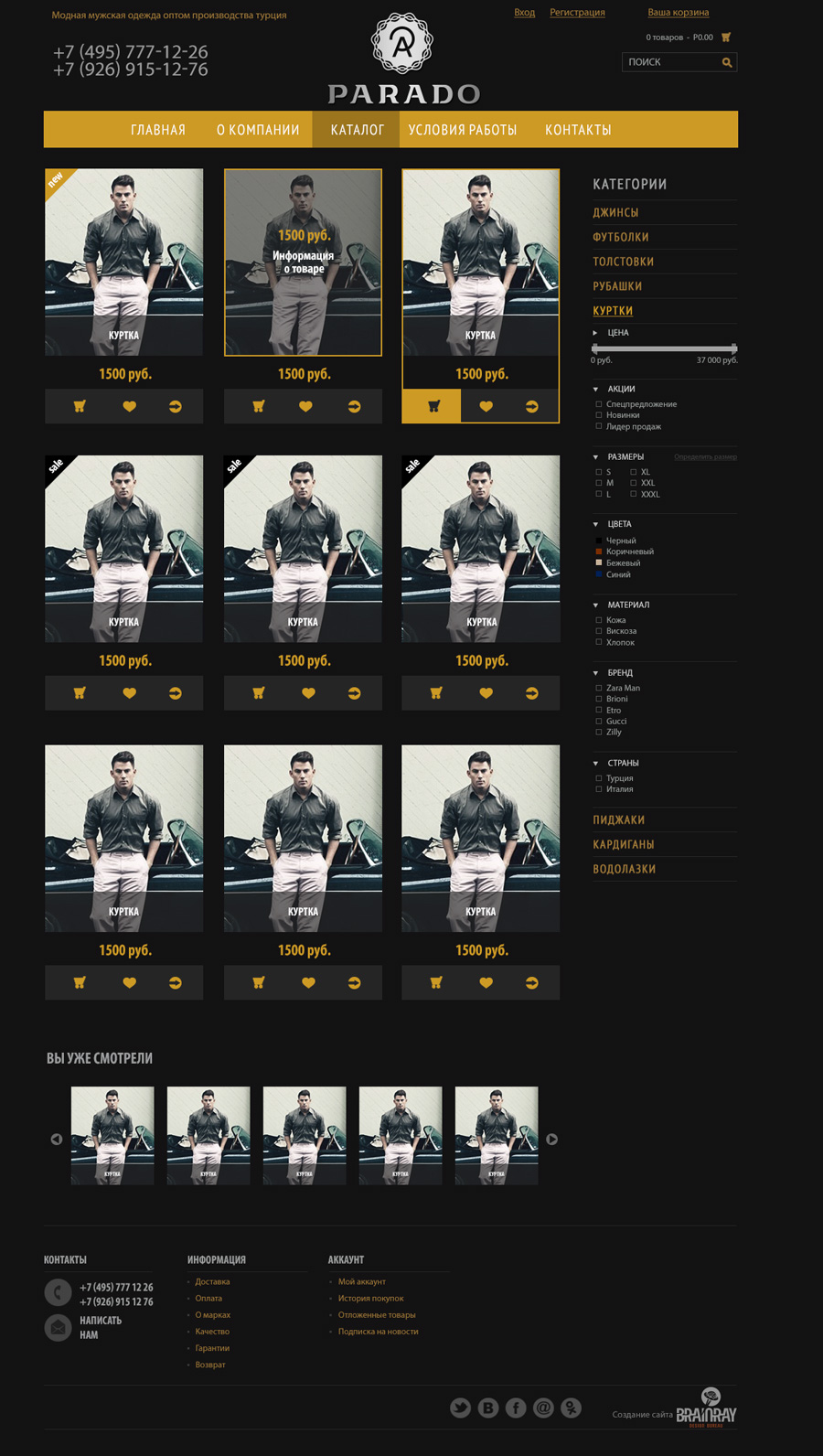Tick the 'Новинки' checkbox

pos(599,414)
